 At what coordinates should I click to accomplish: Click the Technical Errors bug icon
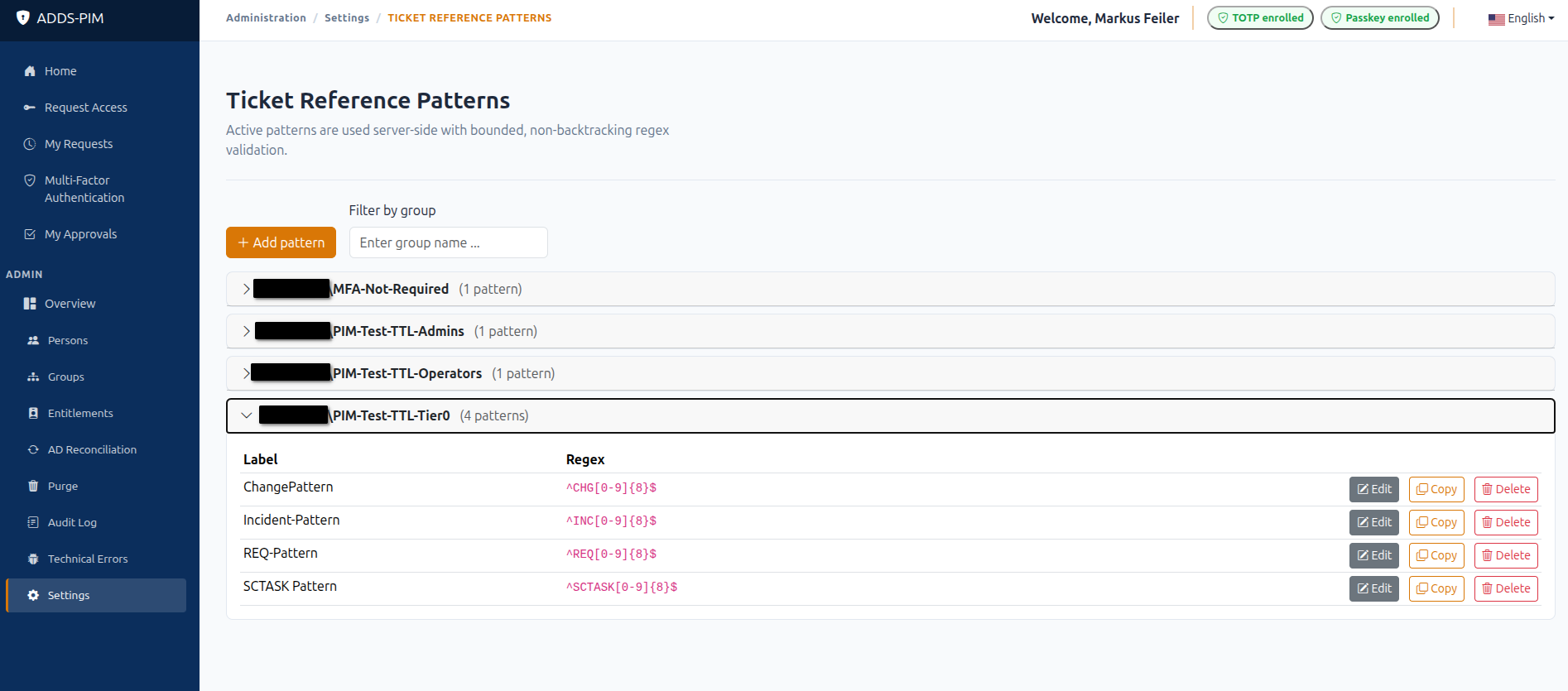33,559
